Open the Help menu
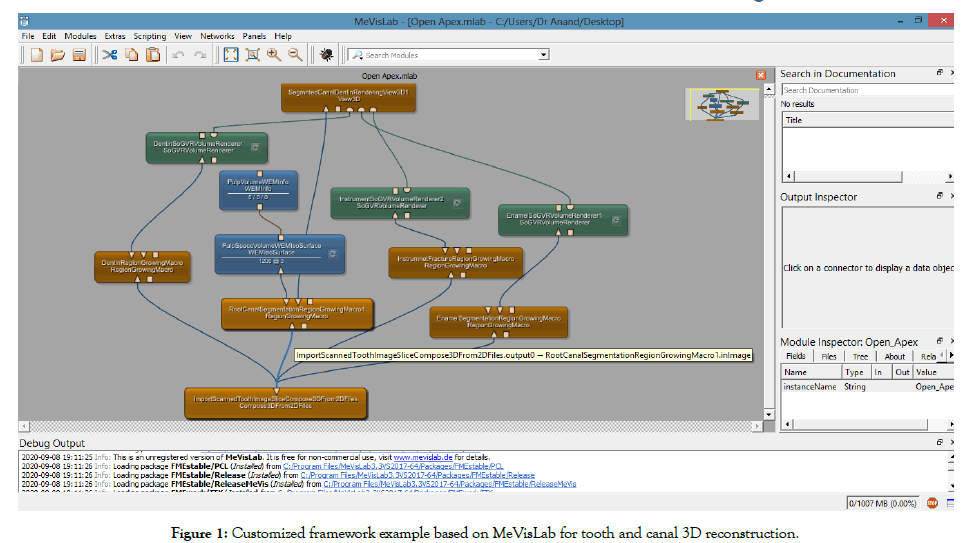The width and height of the screenshot is (975, 543). pyautogui.click(x=283, y=36)
